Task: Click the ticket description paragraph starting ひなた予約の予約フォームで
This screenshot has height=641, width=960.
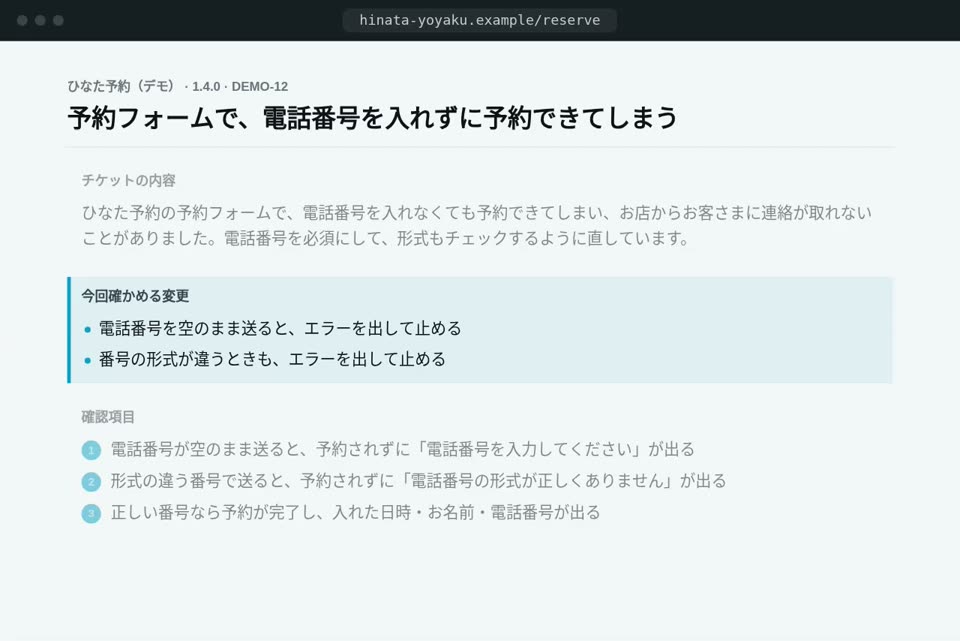Action: click(x=477, y=225)
